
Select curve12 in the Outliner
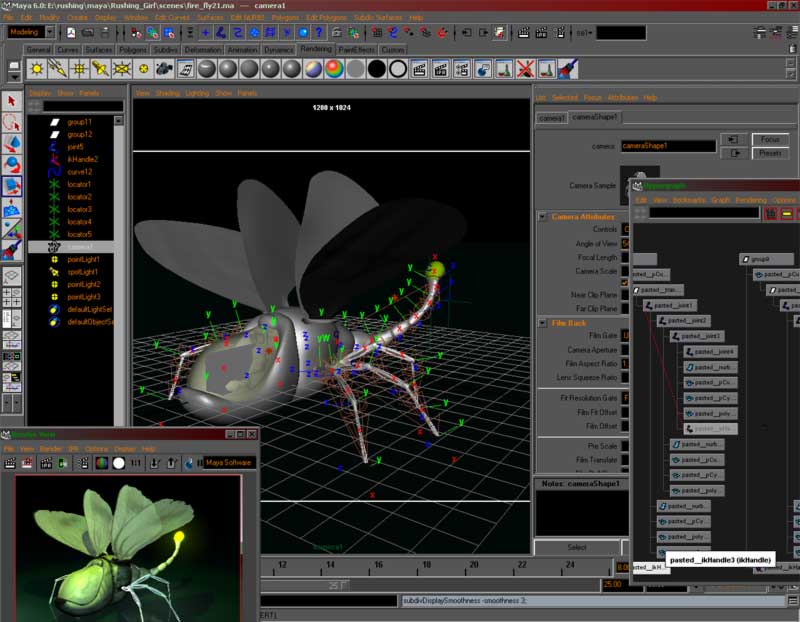[x=80, y=172]
